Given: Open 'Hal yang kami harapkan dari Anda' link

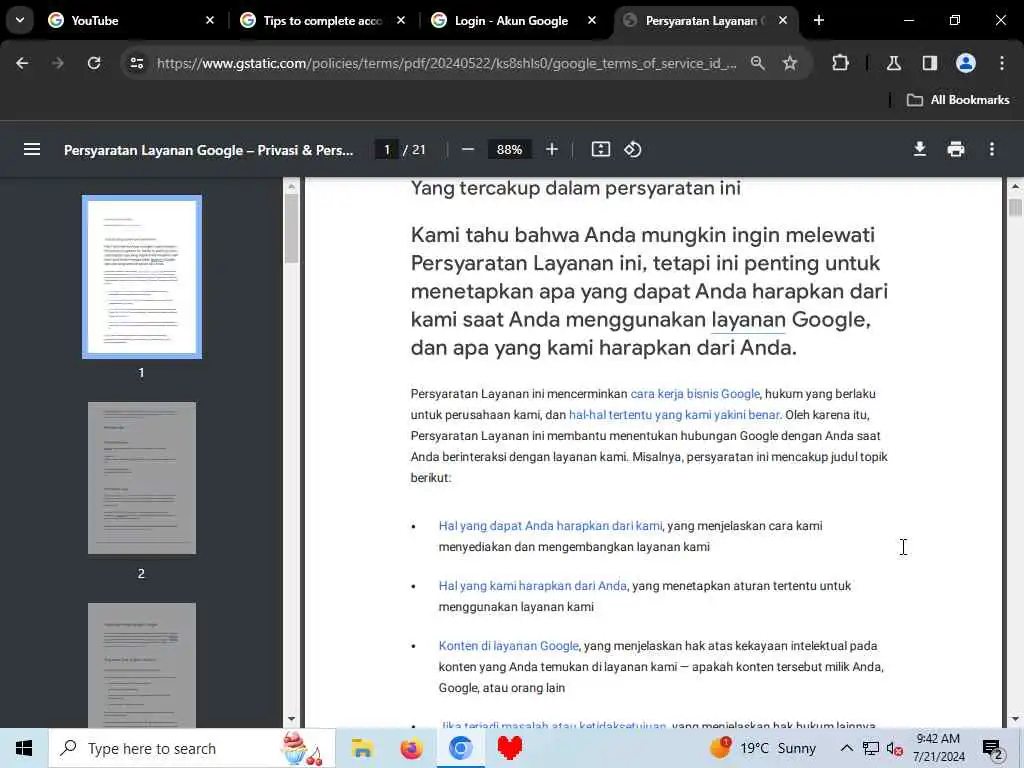Looking at the screenshot, I should [x=532, y=586].
